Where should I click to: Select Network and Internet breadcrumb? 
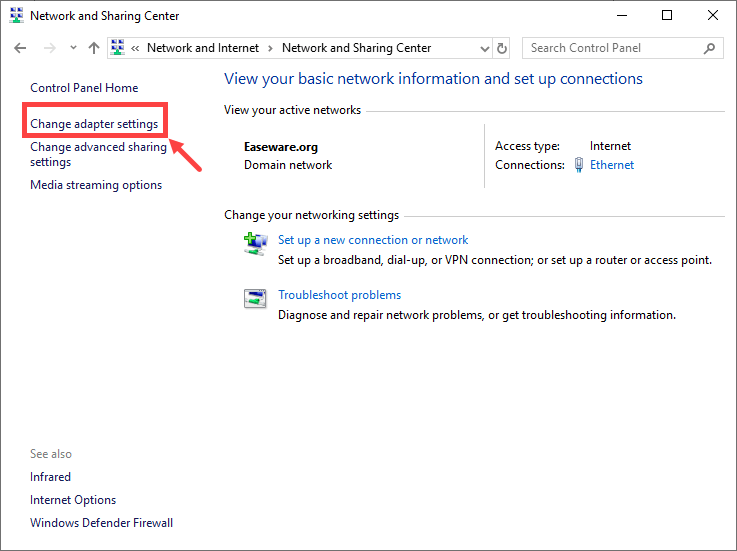point(202,48)
